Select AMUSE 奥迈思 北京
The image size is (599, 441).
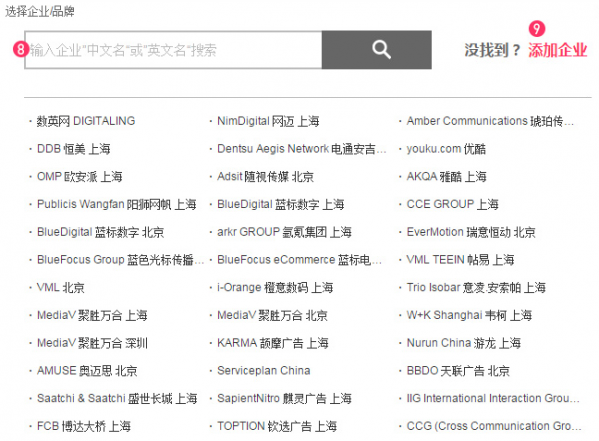(x=87, y=371)
